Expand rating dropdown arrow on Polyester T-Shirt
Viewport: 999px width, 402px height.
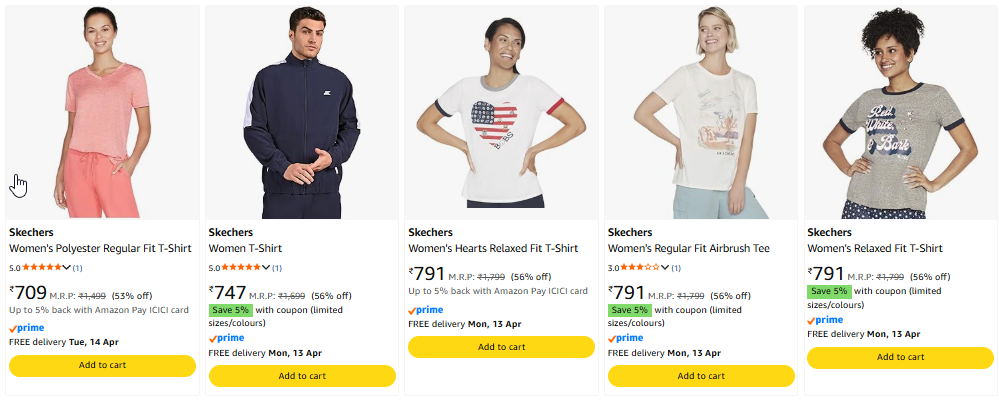coord(67,268)
